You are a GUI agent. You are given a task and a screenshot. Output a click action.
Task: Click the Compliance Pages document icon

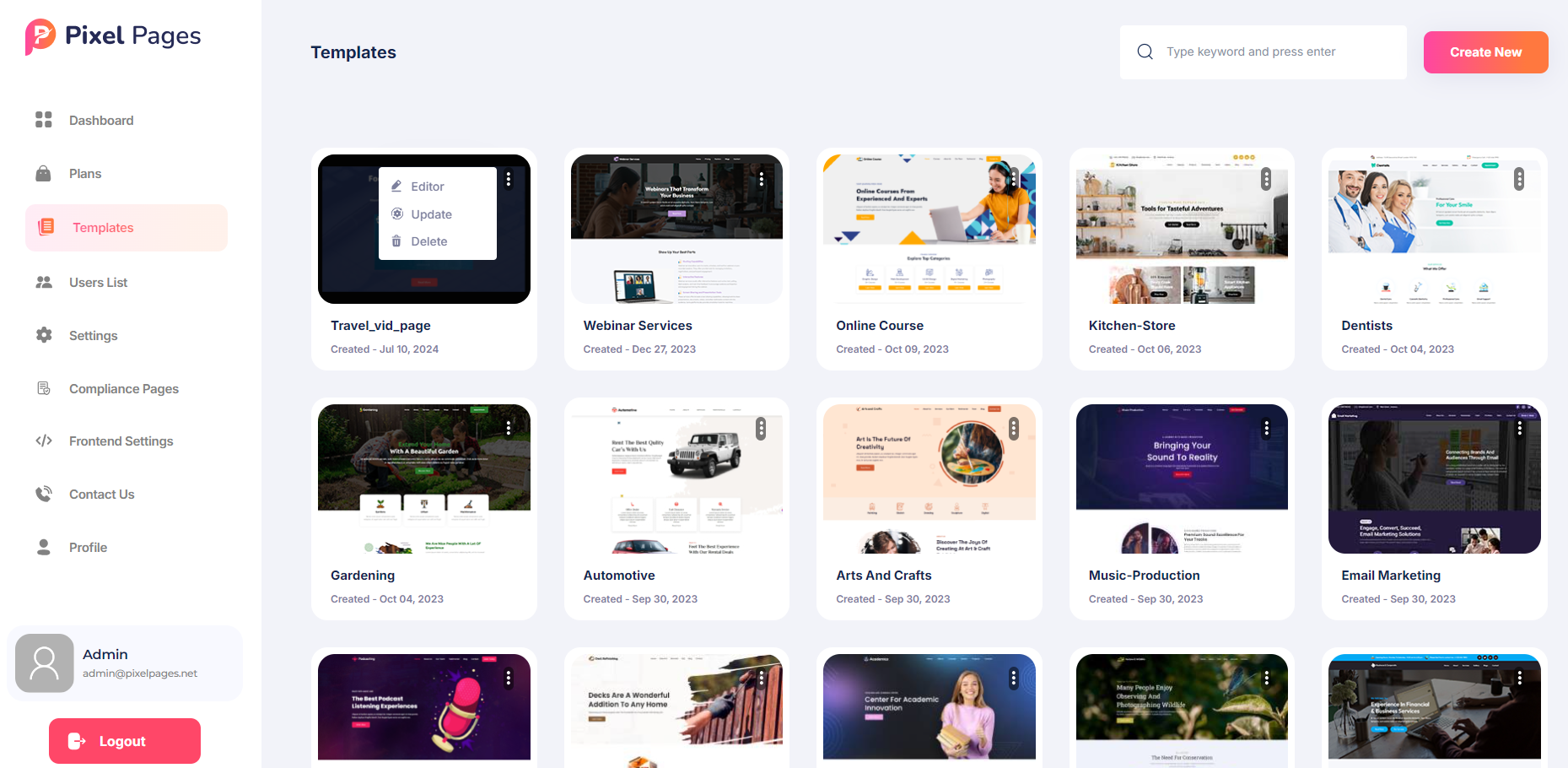click(x=44, y=388)
